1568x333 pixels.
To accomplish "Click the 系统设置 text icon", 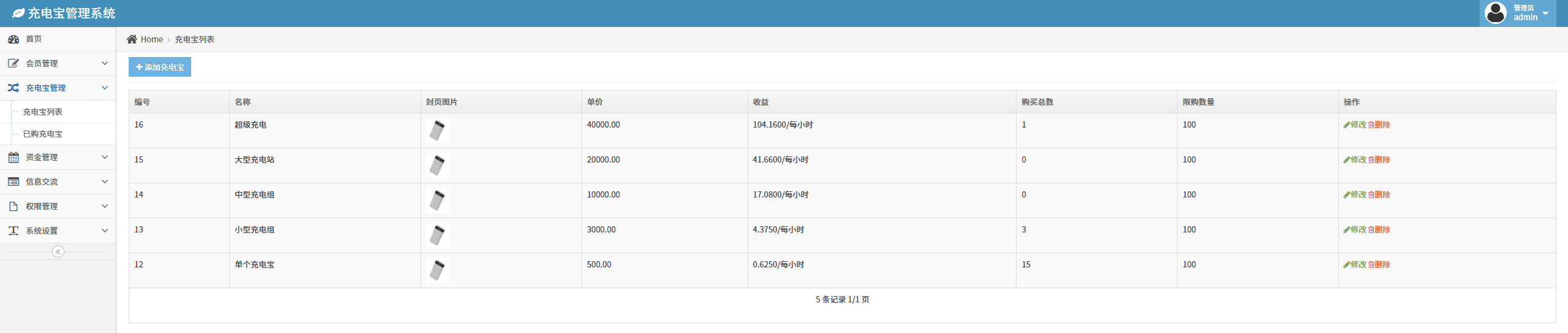I will [13, 231].
